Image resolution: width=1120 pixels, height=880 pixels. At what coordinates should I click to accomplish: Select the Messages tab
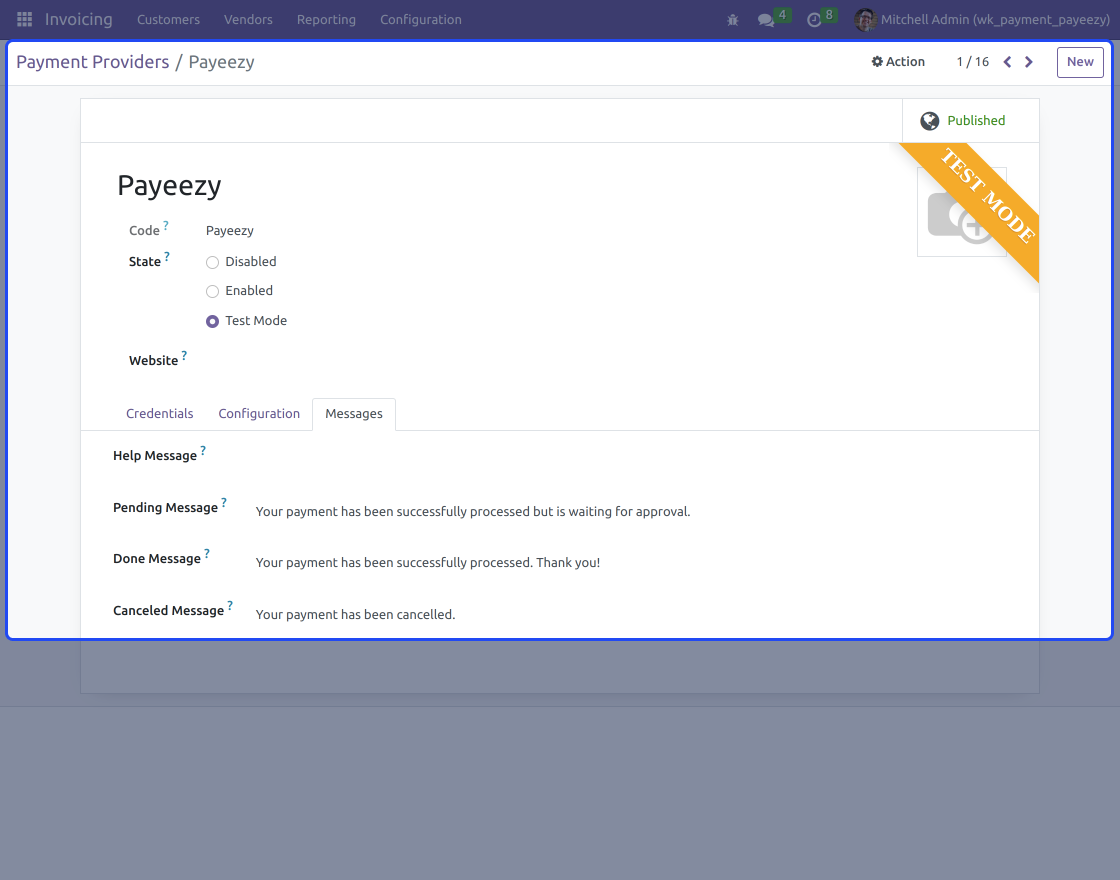point(354,414)
